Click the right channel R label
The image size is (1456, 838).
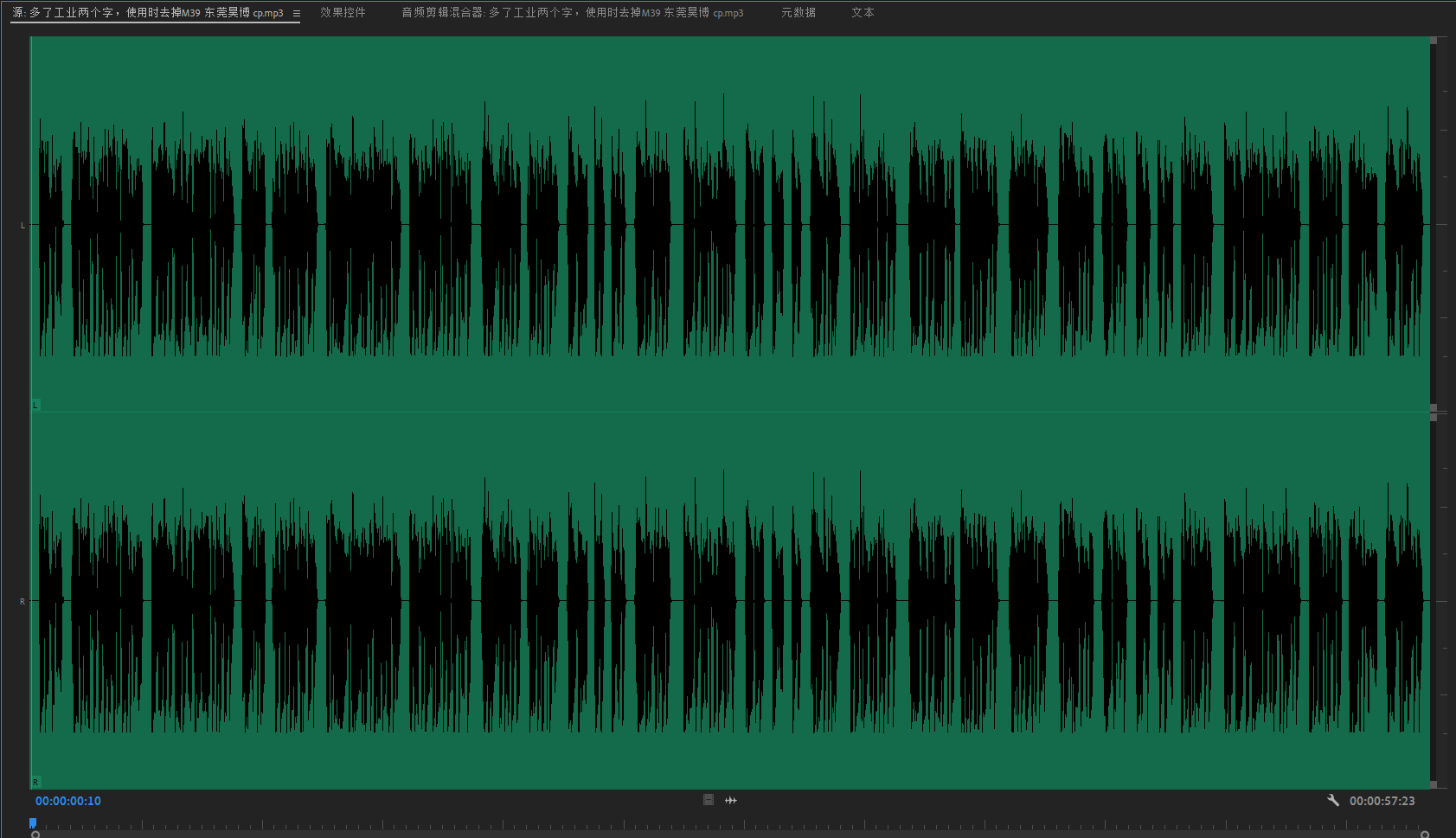click(x=22, y=601)
